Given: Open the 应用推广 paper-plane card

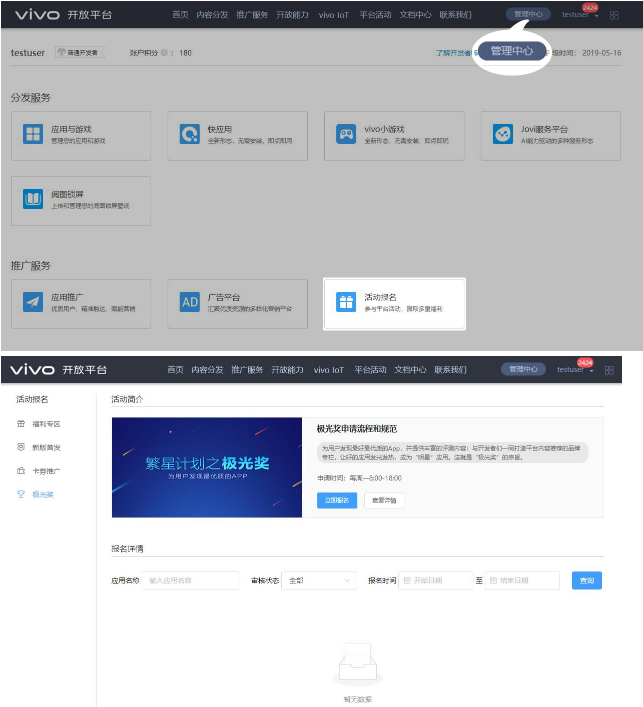Looking at the screenshot, I should coord(81,303).
